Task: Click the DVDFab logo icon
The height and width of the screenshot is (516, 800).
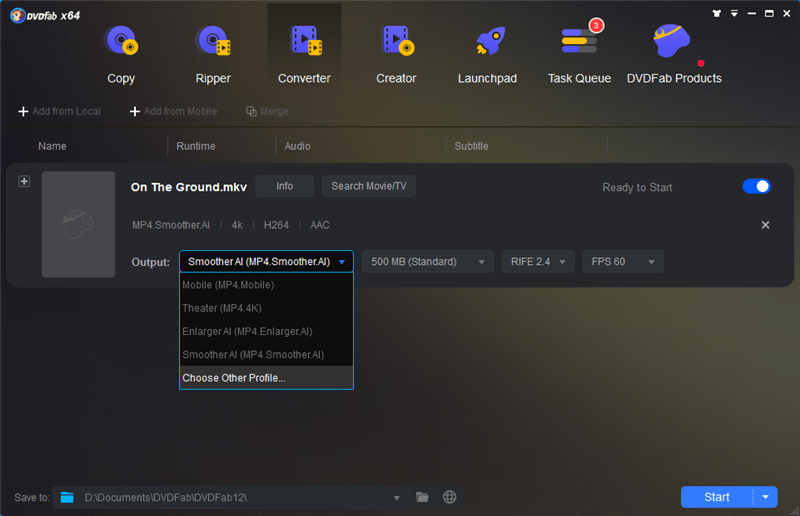Action: [x=18, y=15]
